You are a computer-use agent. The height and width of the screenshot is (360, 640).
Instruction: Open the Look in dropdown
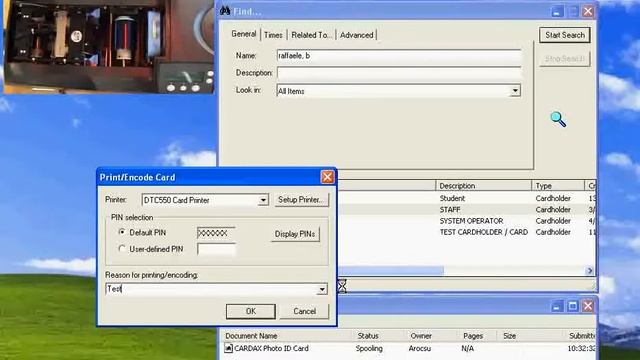(x=515, y=91)
